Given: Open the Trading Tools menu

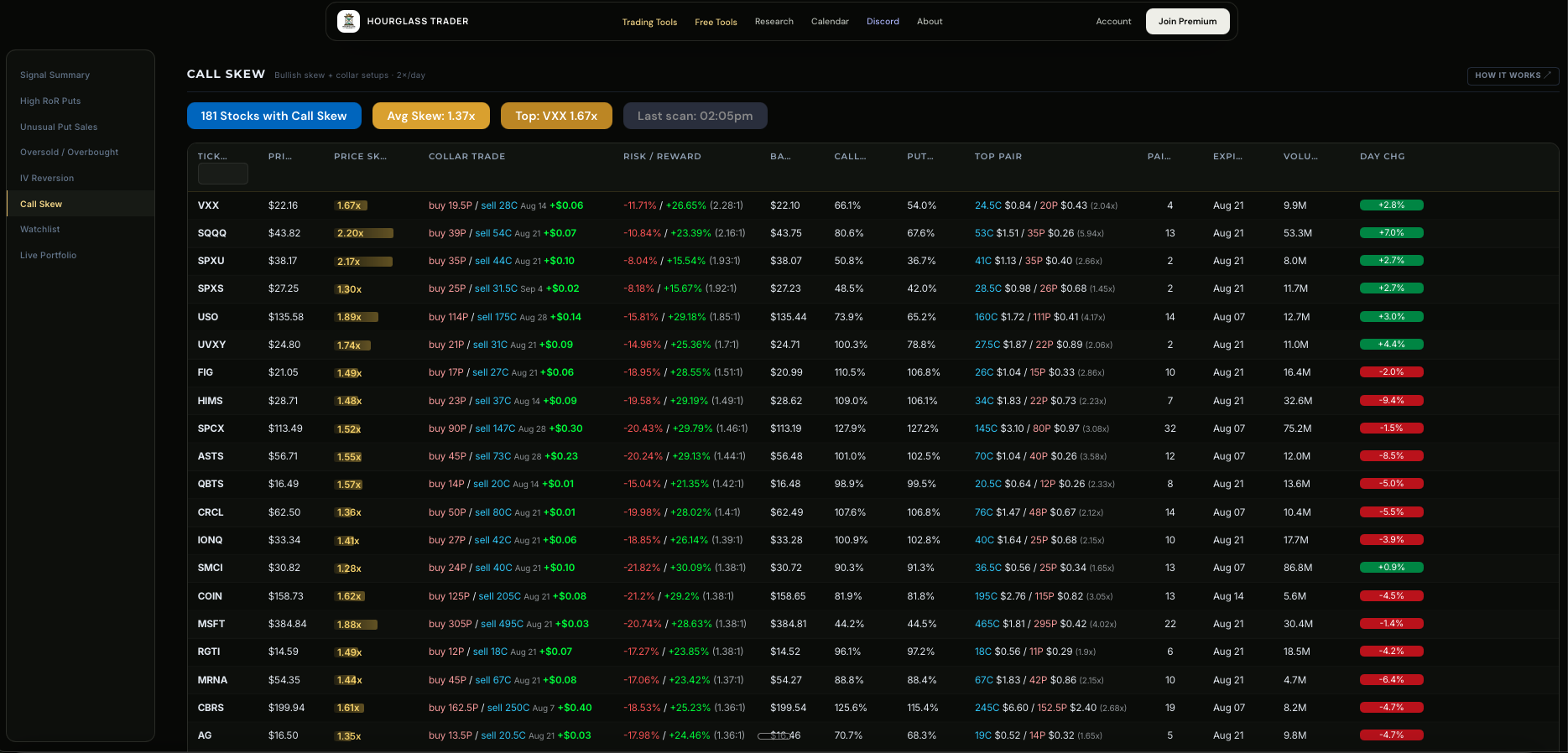Looking at the screenshot, I should pos(649,22).
